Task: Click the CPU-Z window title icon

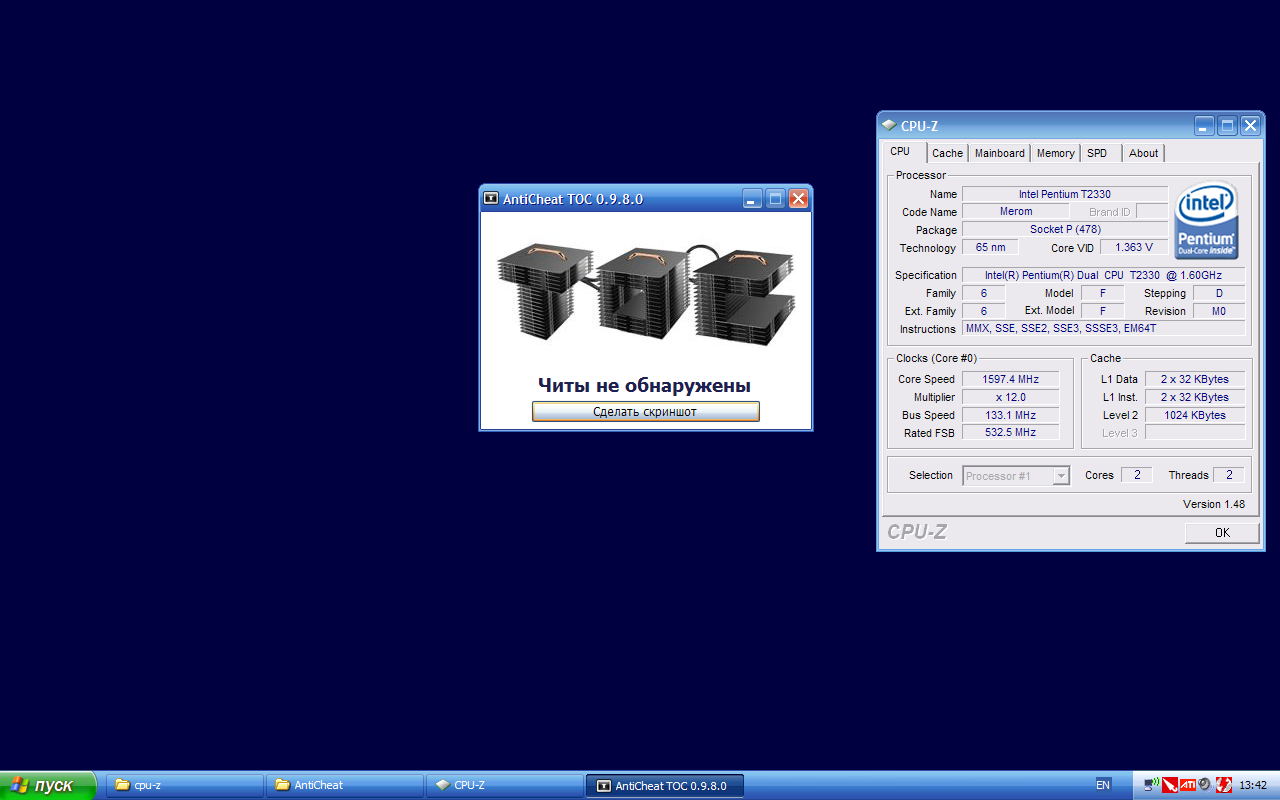Action: (x=889, y=126)
